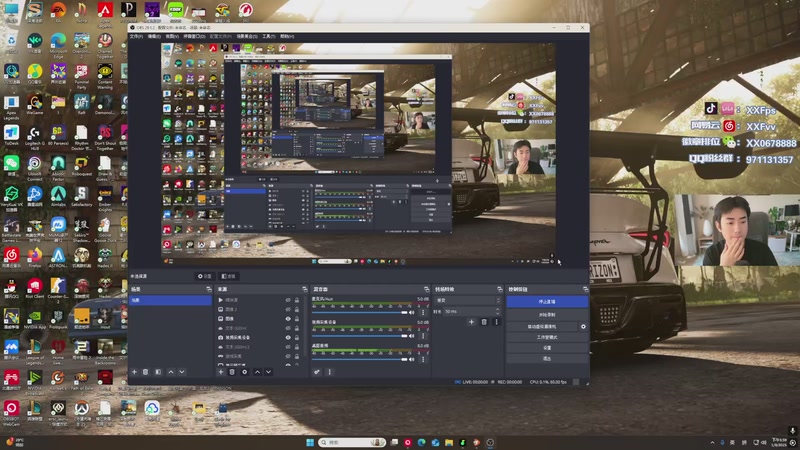This screenshot has height=450, width=800.
Task: Open OBS 场景集合(S) menu
Action: click(247, 37)
